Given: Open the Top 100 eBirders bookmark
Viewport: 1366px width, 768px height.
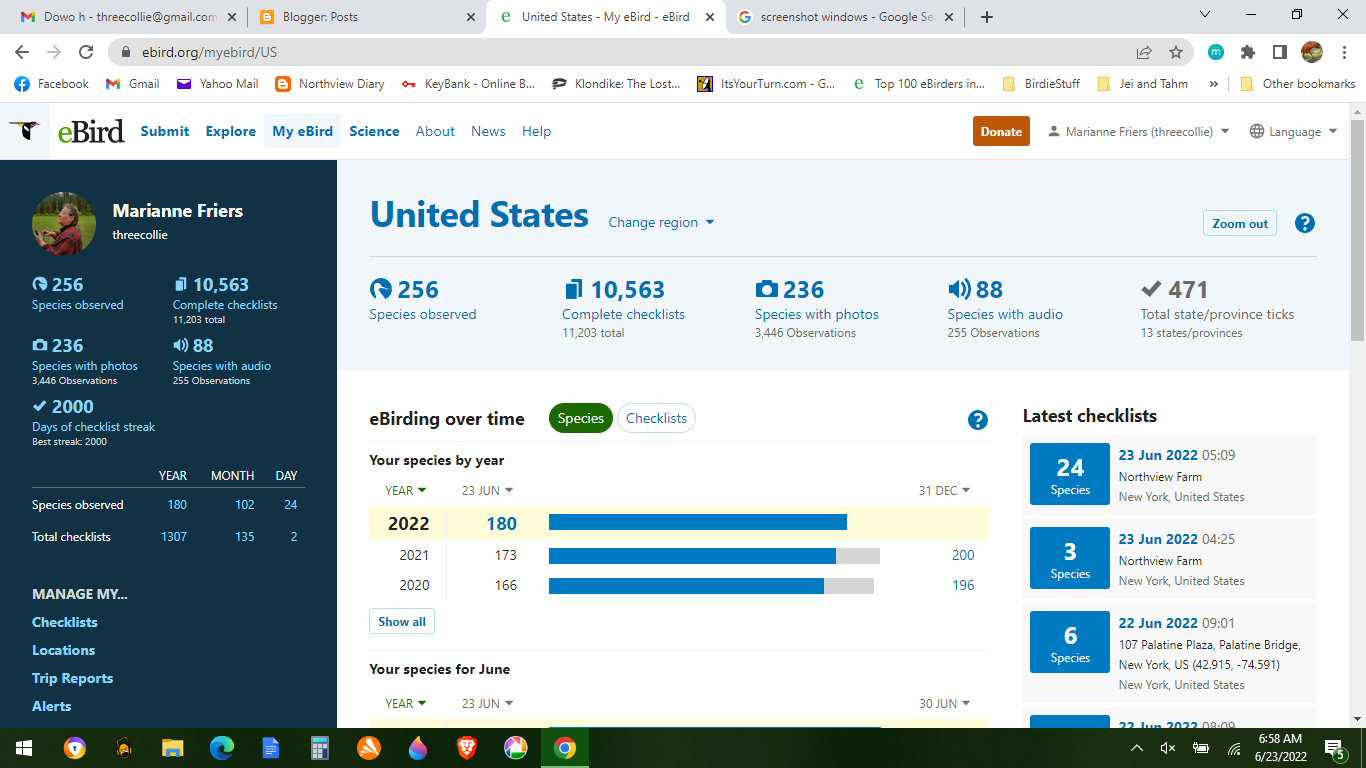Looking at the screenshot, I should (x=919, y=84).
